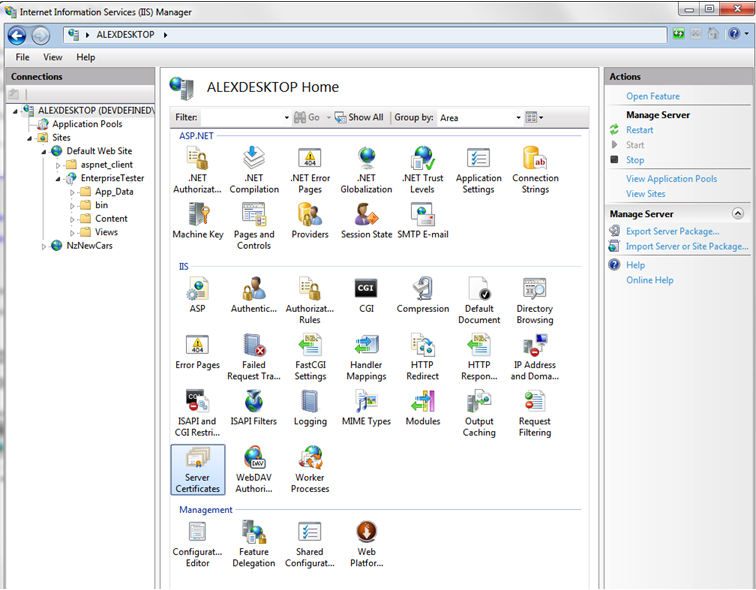756x590 pixels.
Task: Click the Restart server action
Action: point(639,130)
